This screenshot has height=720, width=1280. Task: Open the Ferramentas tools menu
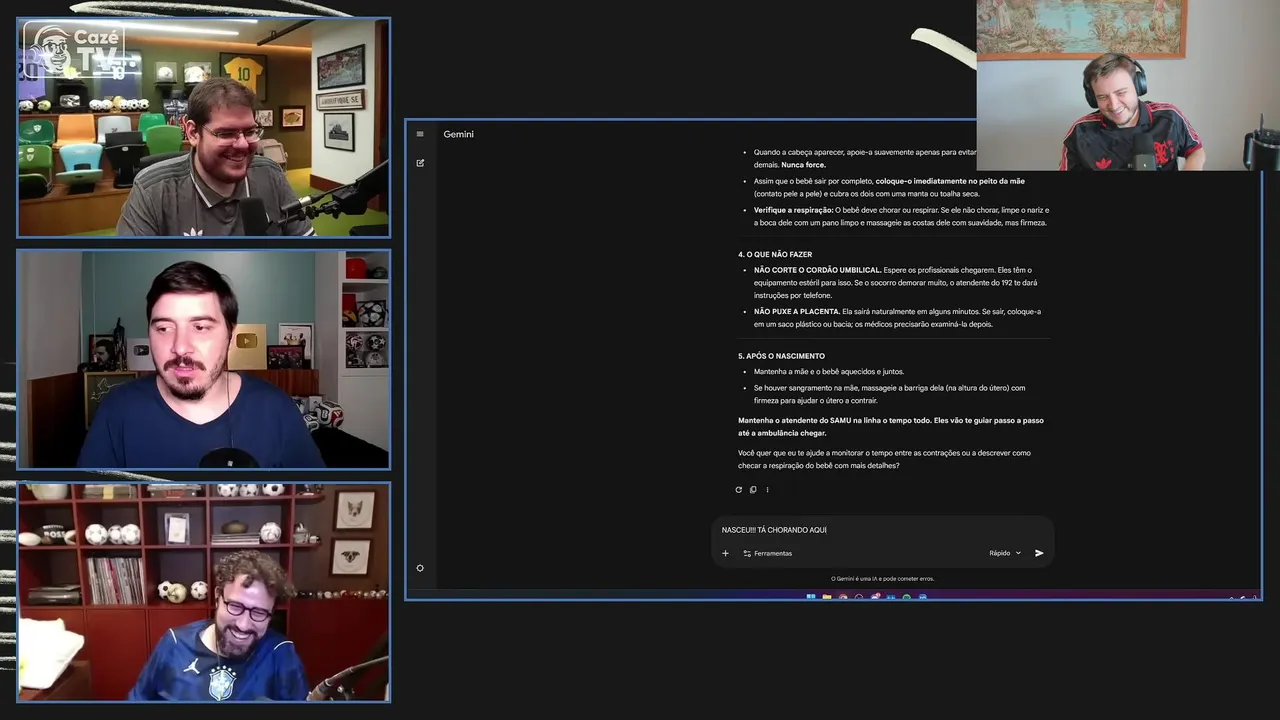(x=768, y=553)
